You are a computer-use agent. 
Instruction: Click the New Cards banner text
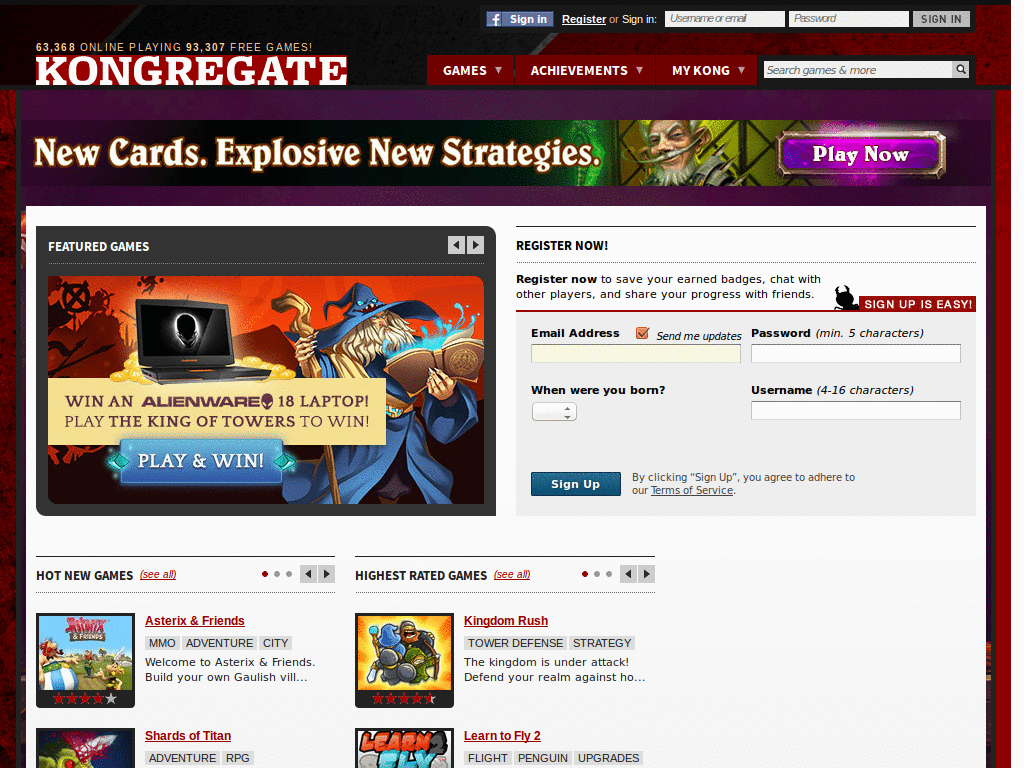tap(317, 153)
